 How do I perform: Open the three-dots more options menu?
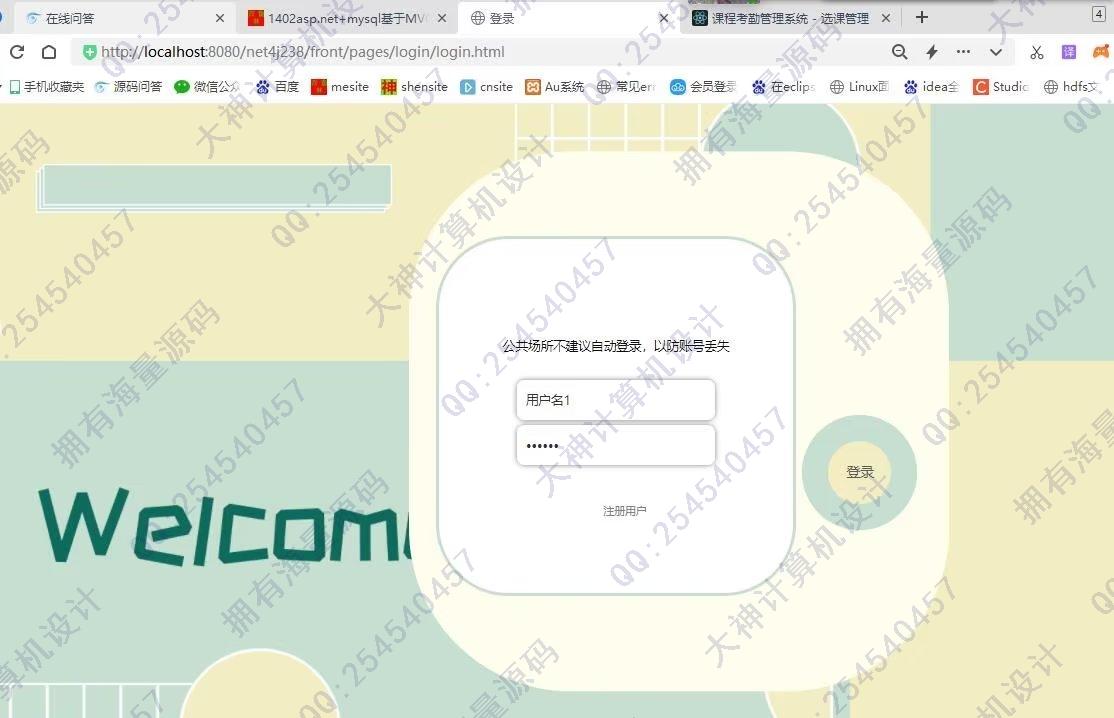[x=963, y=52]
